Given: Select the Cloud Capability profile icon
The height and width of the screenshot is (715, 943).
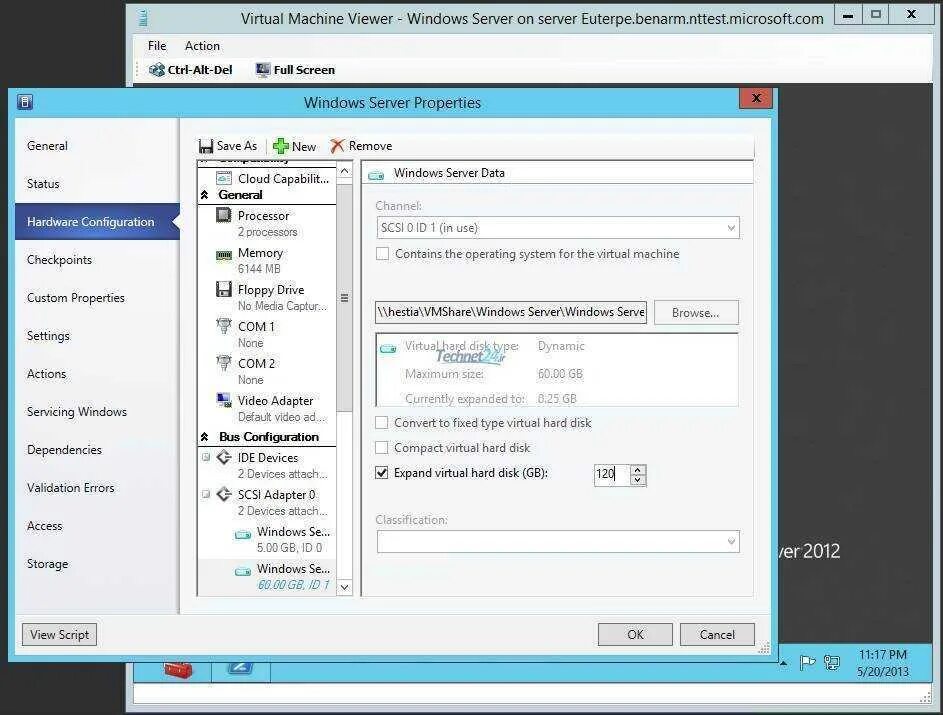Looking at the screenshot, I should coord(224,178).
